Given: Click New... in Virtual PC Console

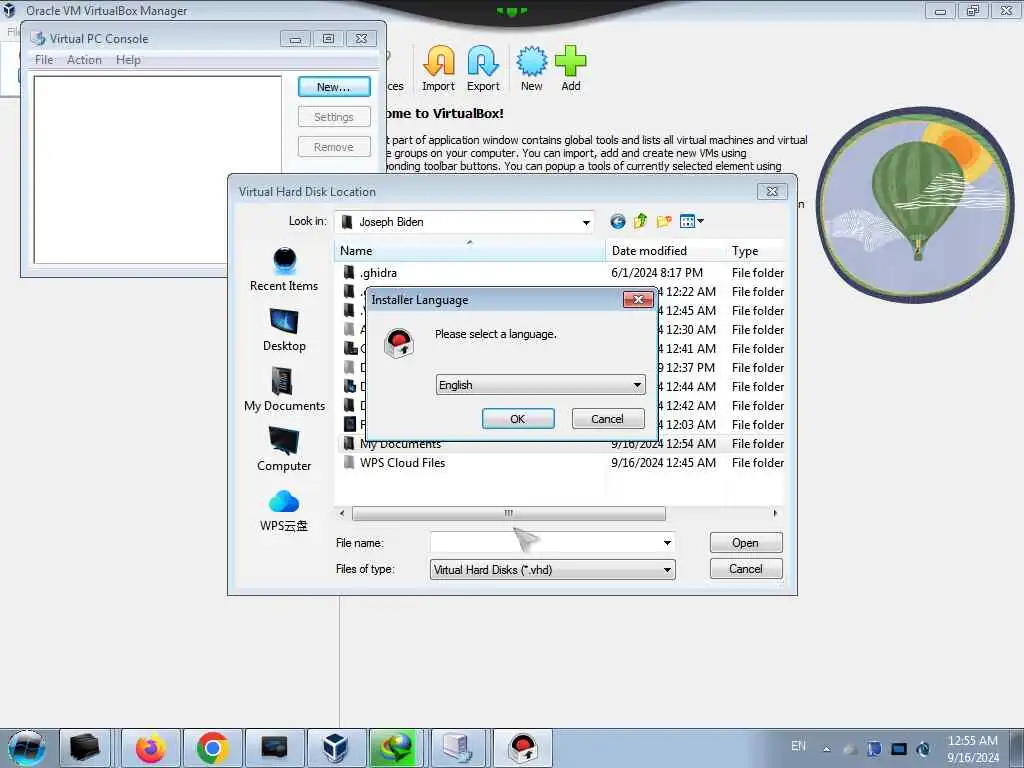Looking at the screenshot, I should pyautogui.click(x=334, y=87).
